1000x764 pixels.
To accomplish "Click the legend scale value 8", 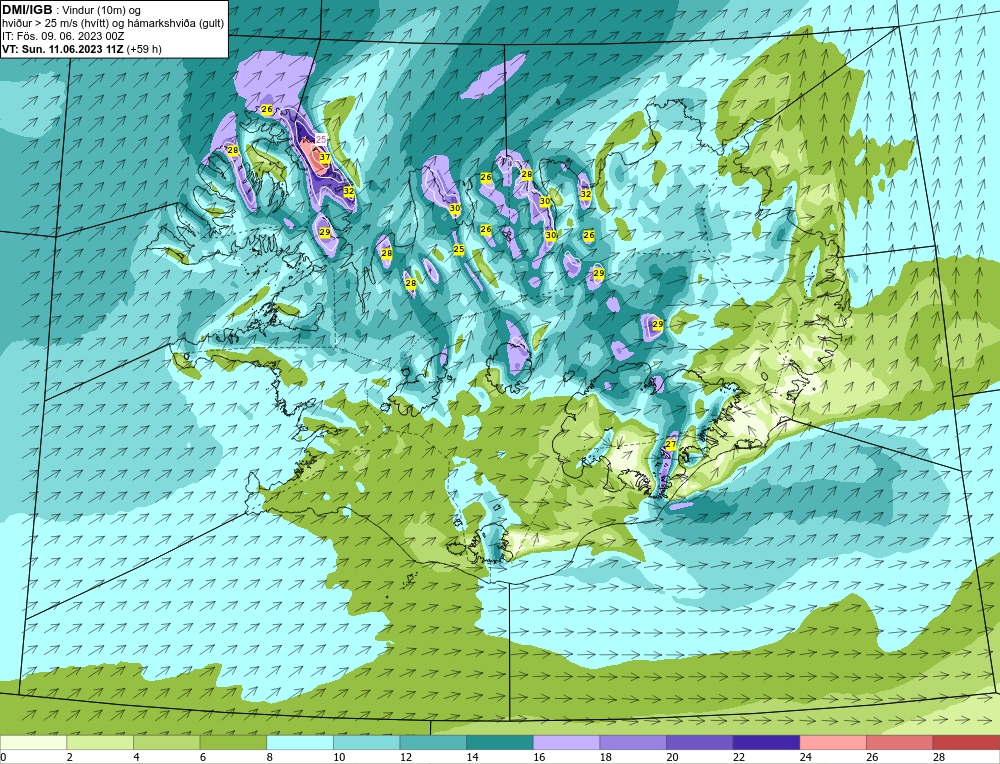I will click(x=269, y=757).
